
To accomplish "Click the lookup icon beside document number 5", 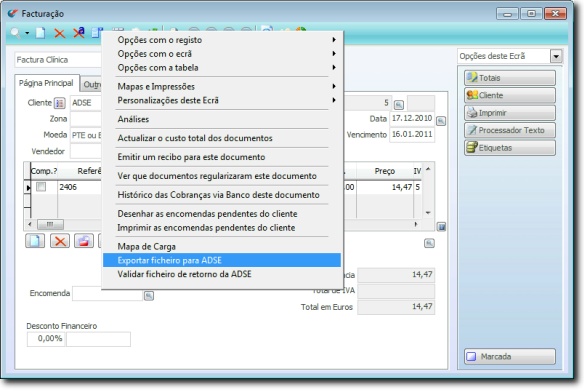I will (x=399, y=105).
